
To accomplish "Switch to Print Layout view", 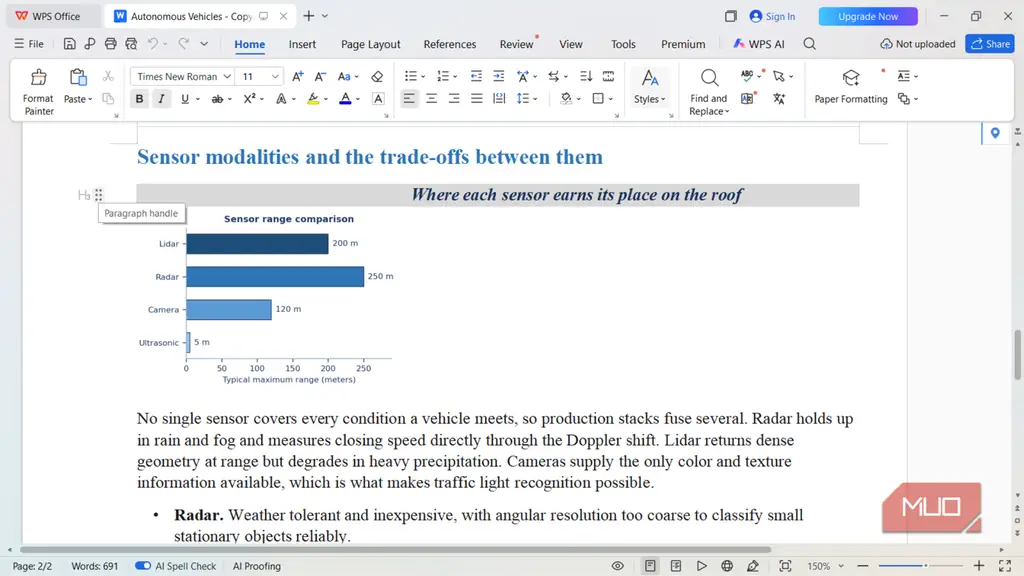I will coord(650,566).
